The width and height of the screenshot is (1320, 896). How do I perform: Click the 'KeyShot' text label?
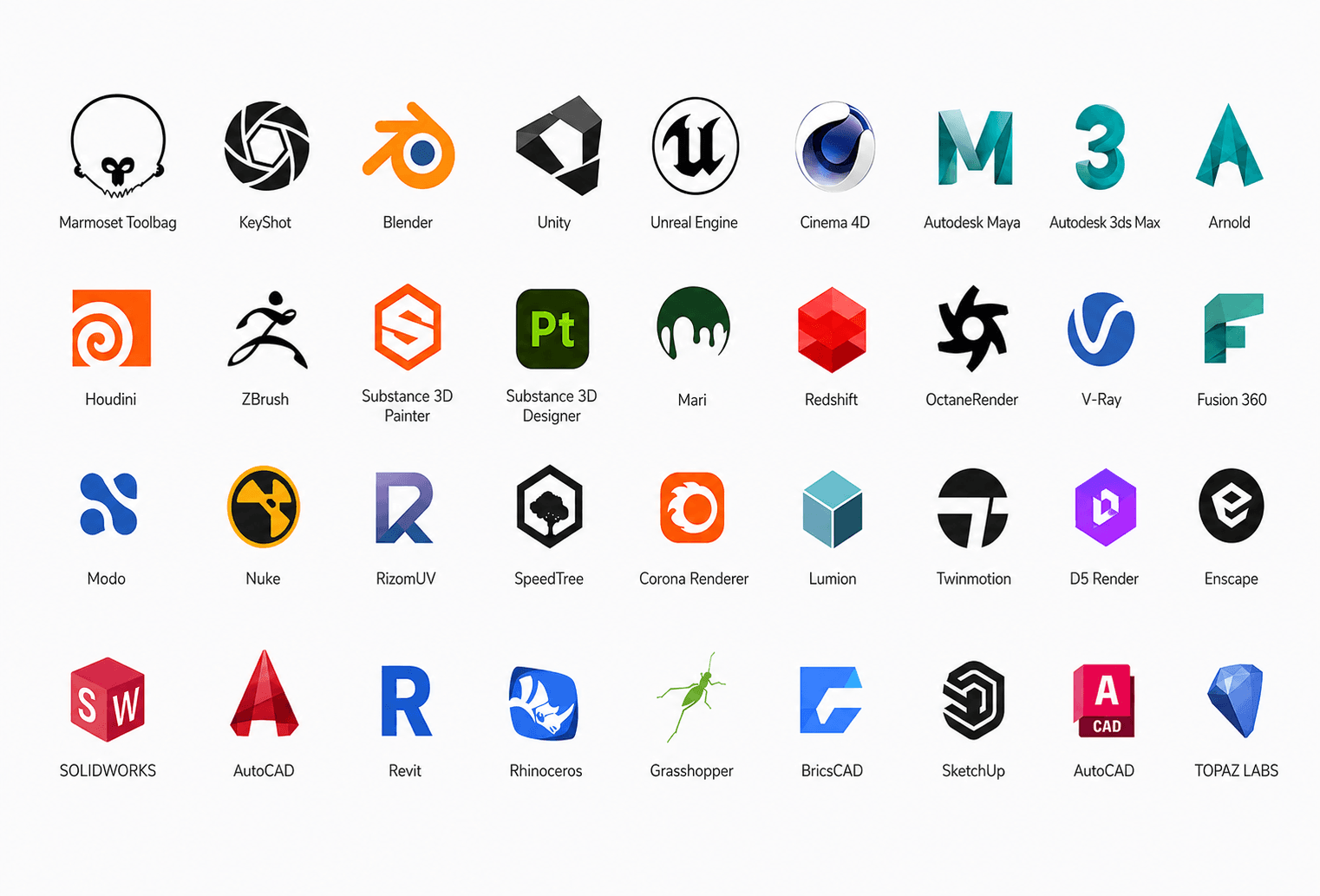pyautogui.click(x=265, y=223)
